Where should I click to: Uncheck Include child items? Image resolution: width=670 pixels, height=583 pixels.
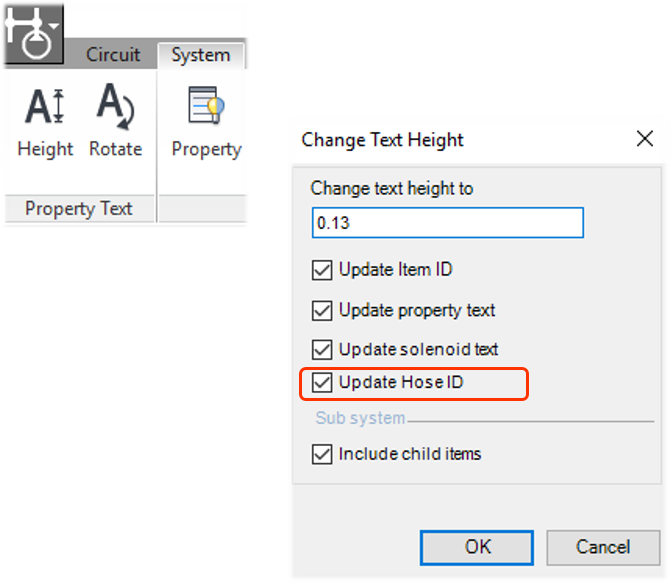pos(322,454)
